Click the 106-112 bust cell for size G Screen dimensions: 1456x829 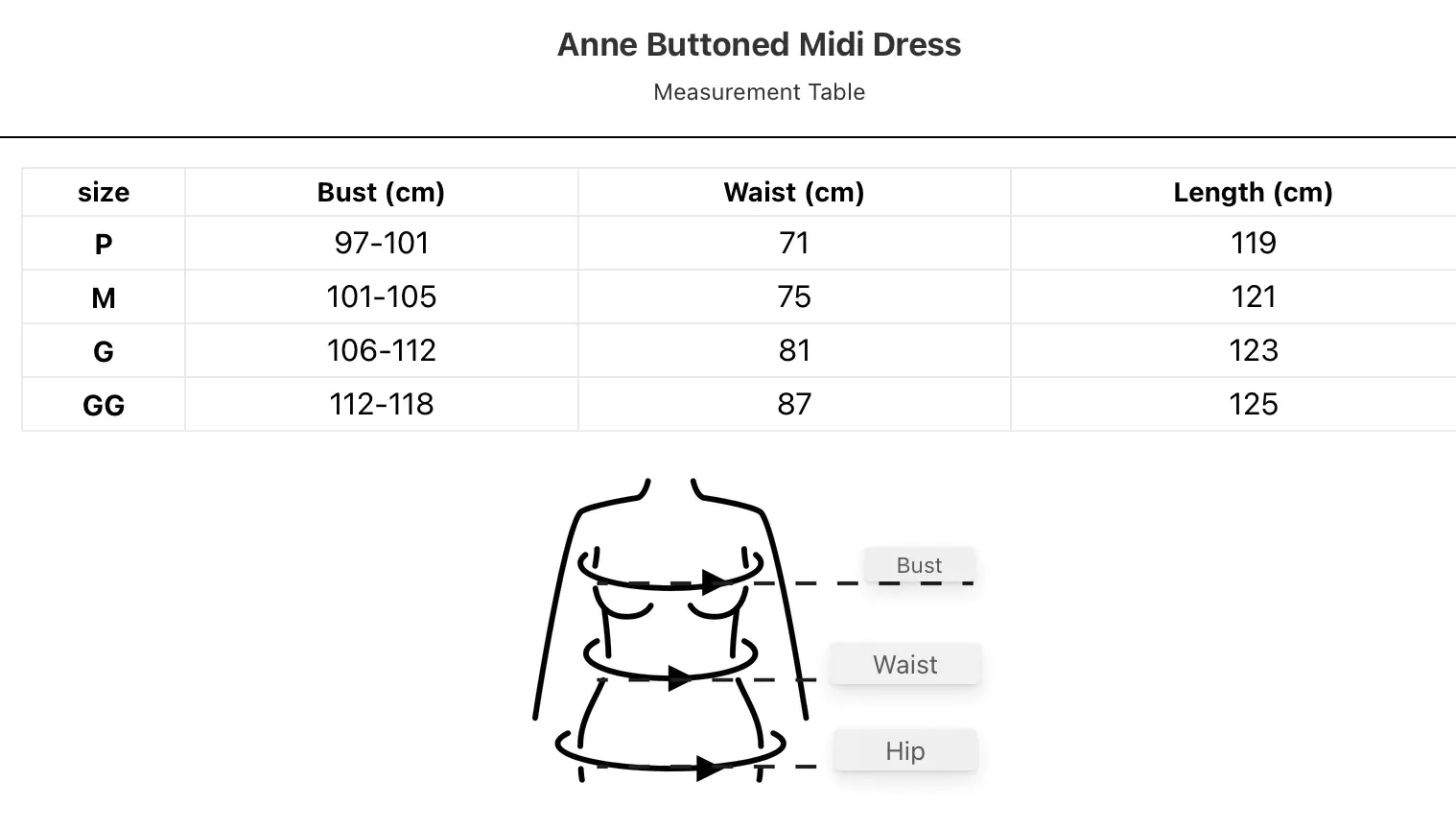pyautogui.click(x=381, y=350)
